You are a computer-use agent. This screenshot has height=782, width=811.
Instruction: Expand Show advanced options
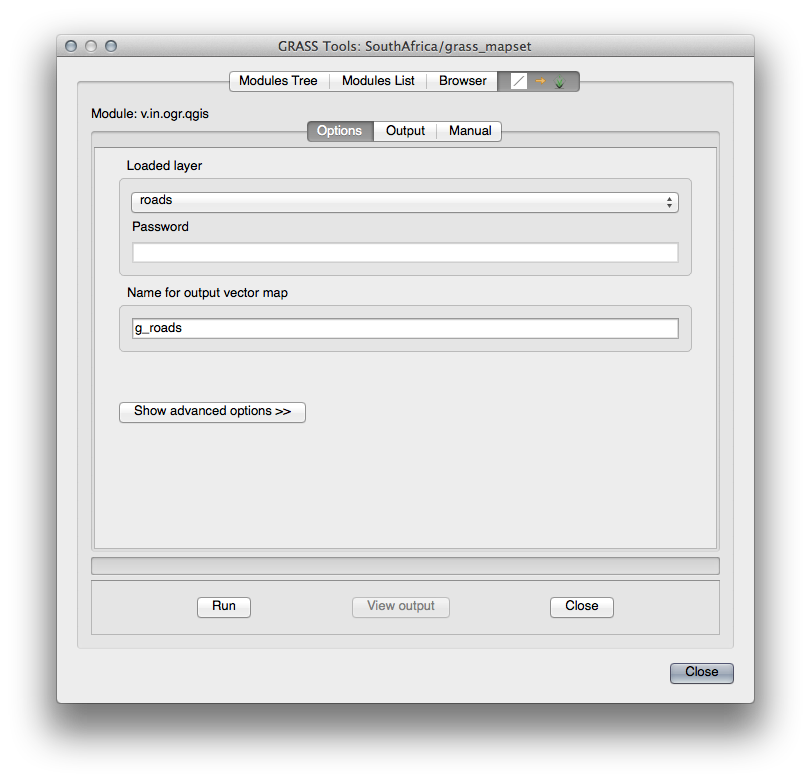point(212,412)
